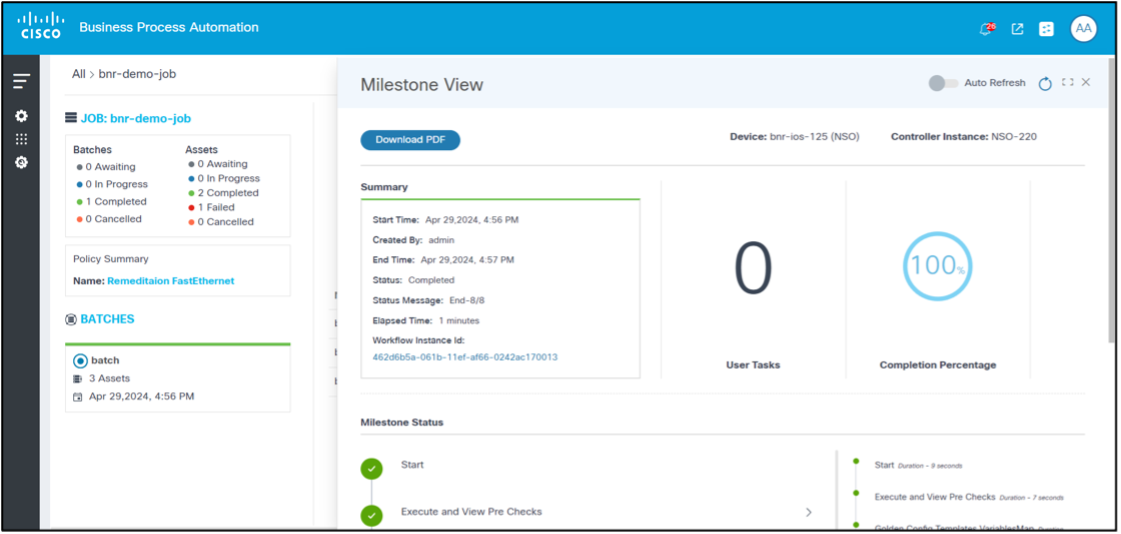Close the Milestone View panel
The height and width of the screenshot is (534, 1121).
(x=1086, y=82)
